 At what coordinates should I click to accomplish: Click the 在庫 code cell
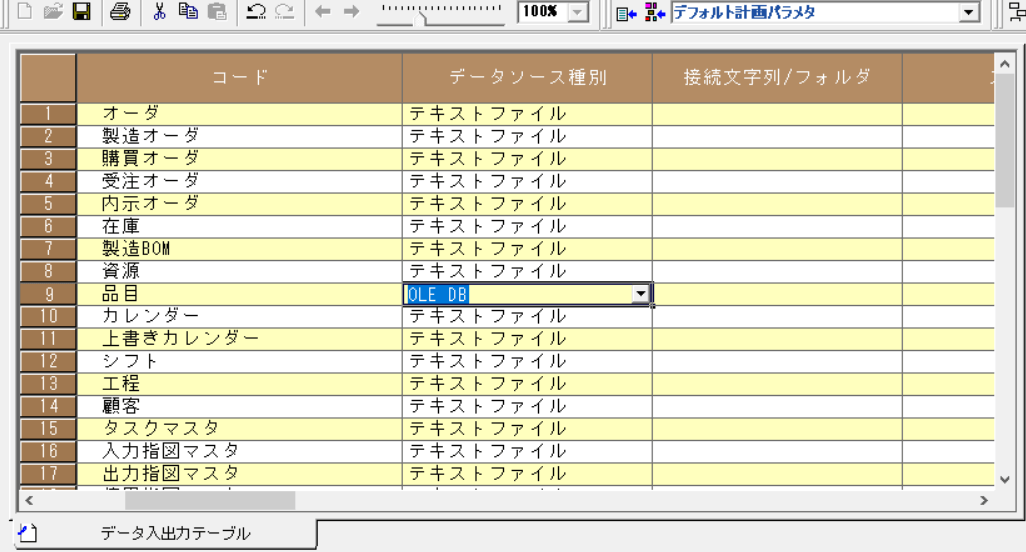pyautogui.click(x=239, y=226)
